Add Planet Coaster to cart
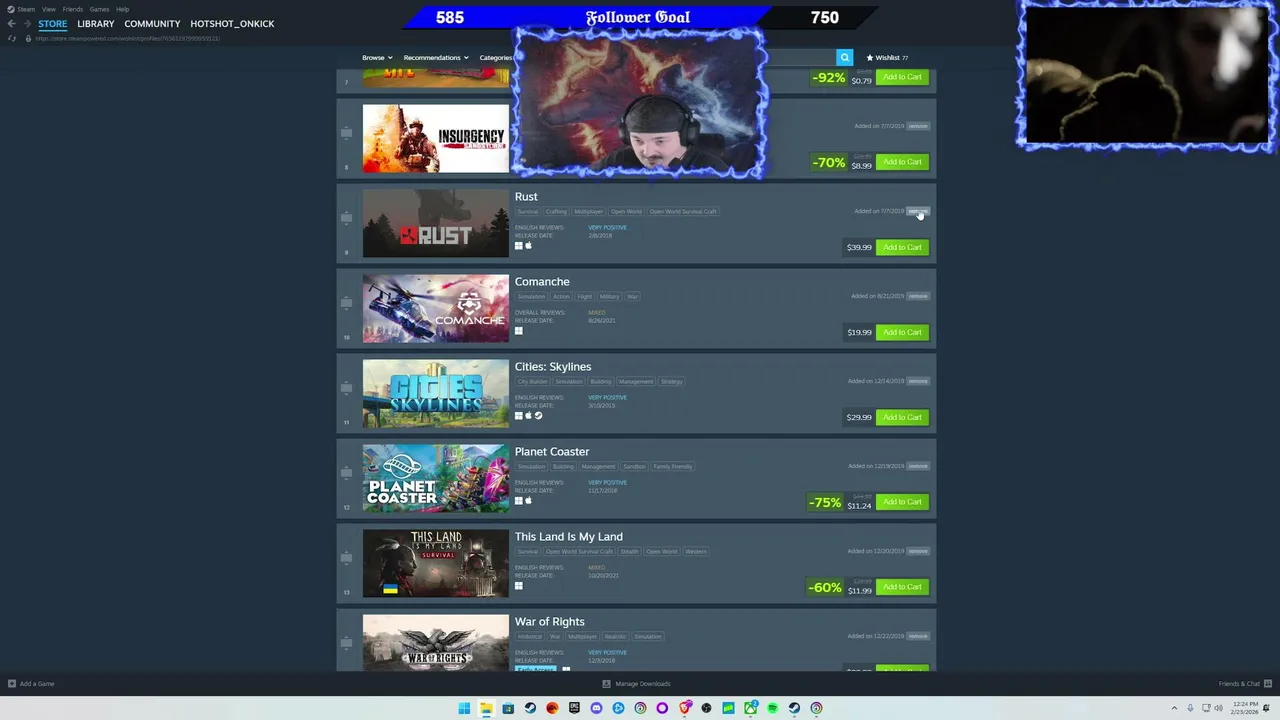The image size is (1280, 720). point(902,502)
